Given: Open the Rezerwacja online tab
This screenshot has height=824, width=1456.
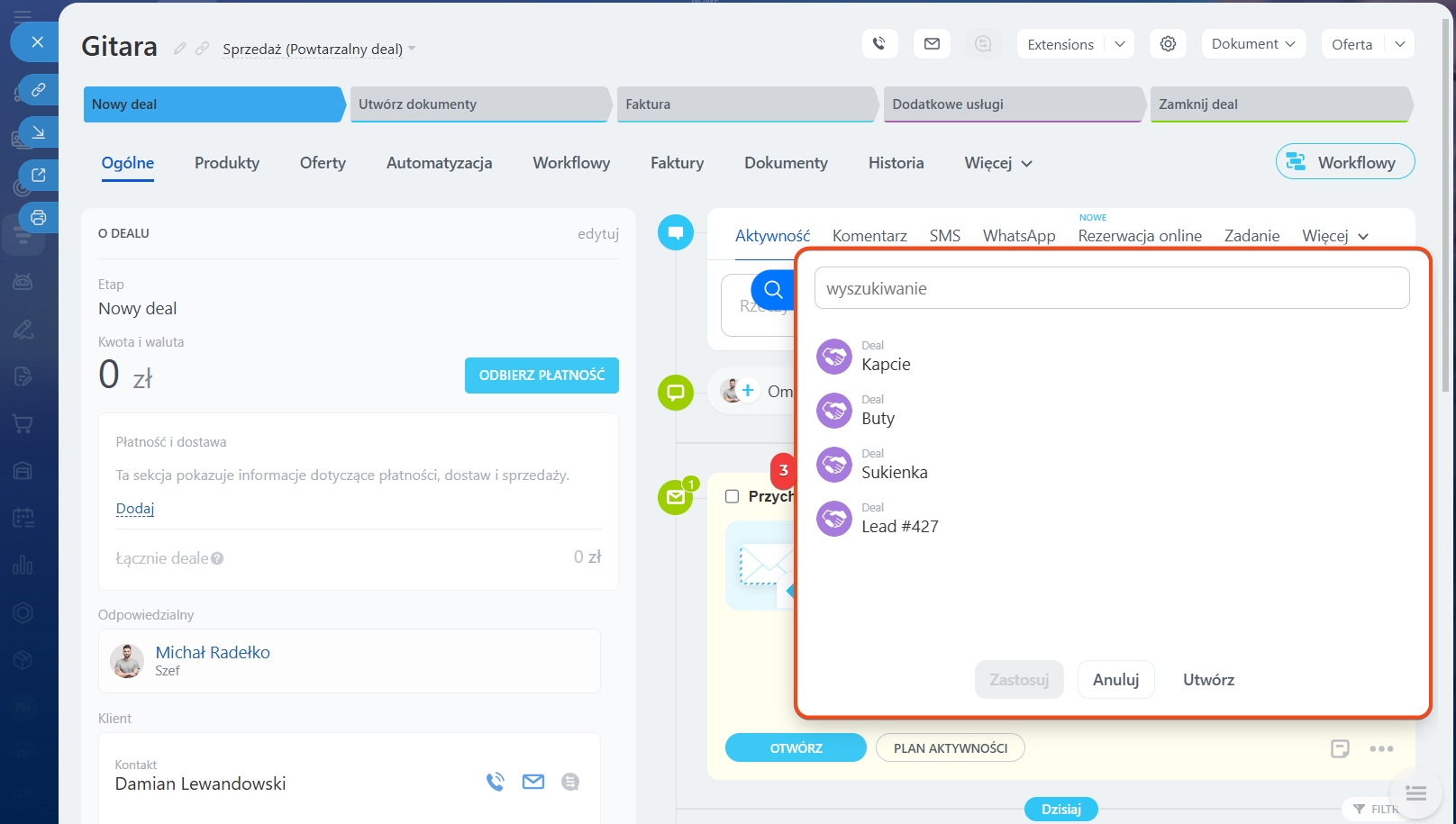Looking at the screenshot, I should [x=1140, y=236].
